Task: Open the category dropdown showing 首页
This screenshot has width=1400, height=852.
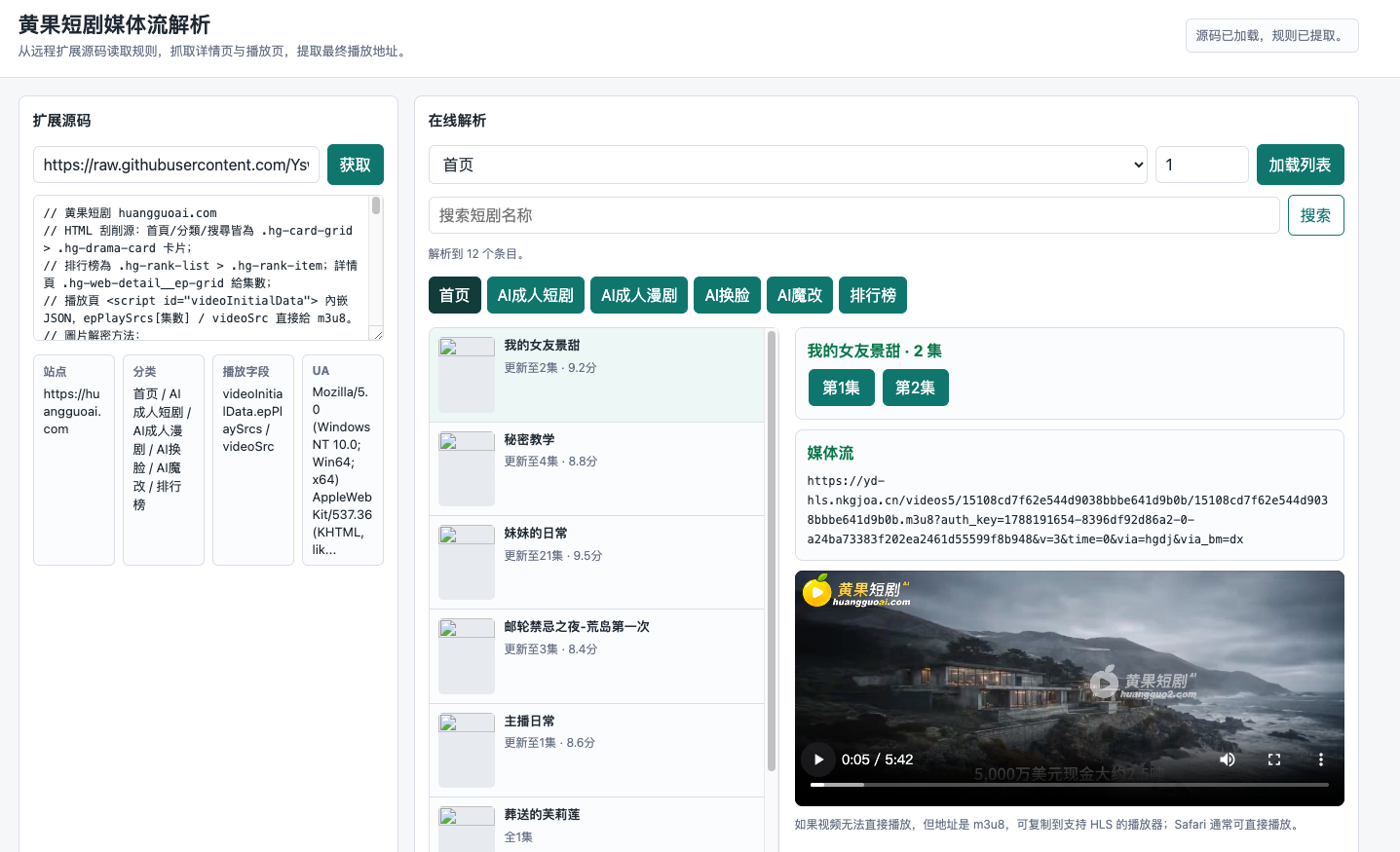Action: pos(788,165)
